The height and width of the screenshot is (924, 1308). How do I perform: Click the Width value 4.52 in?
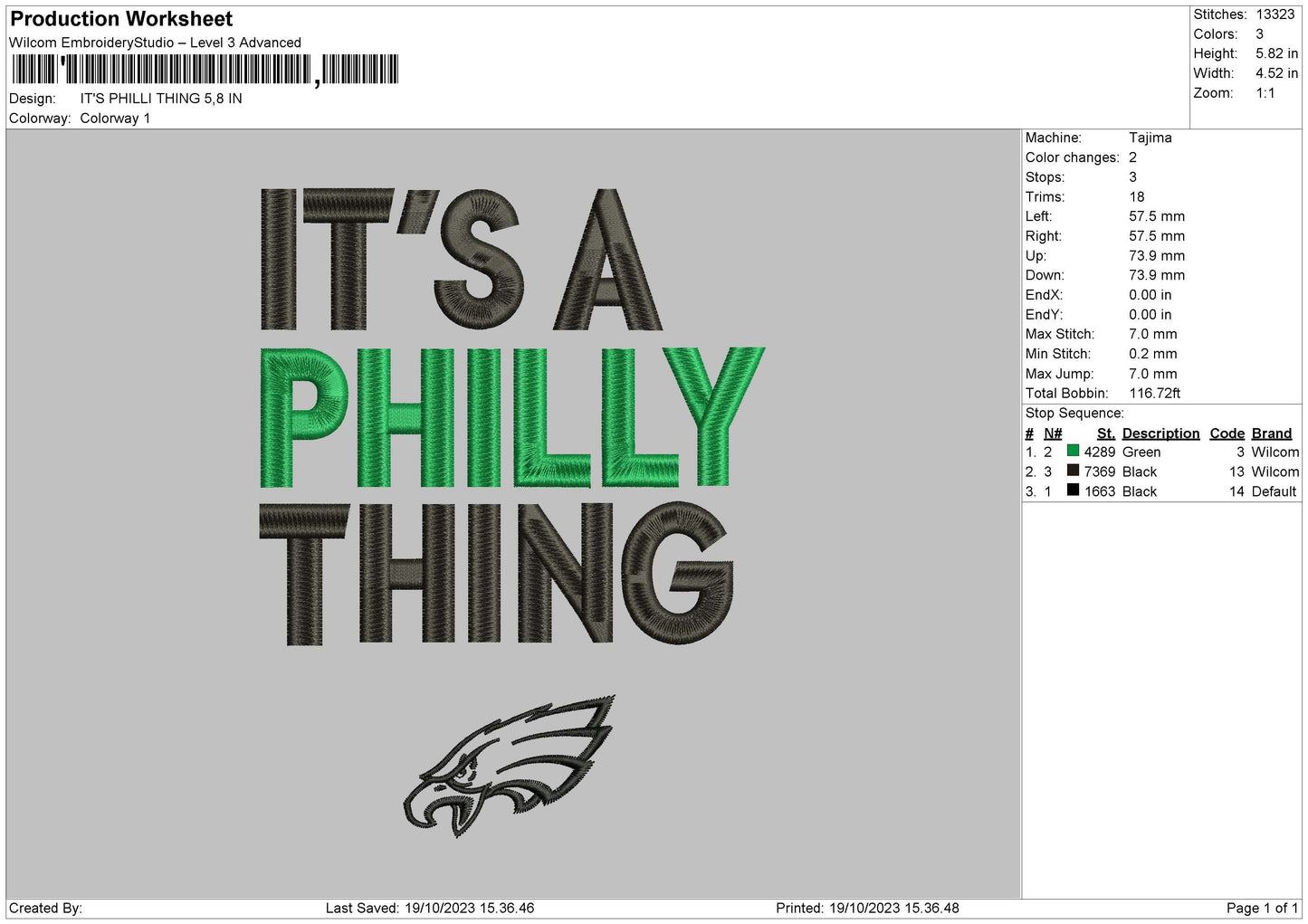1276,73
